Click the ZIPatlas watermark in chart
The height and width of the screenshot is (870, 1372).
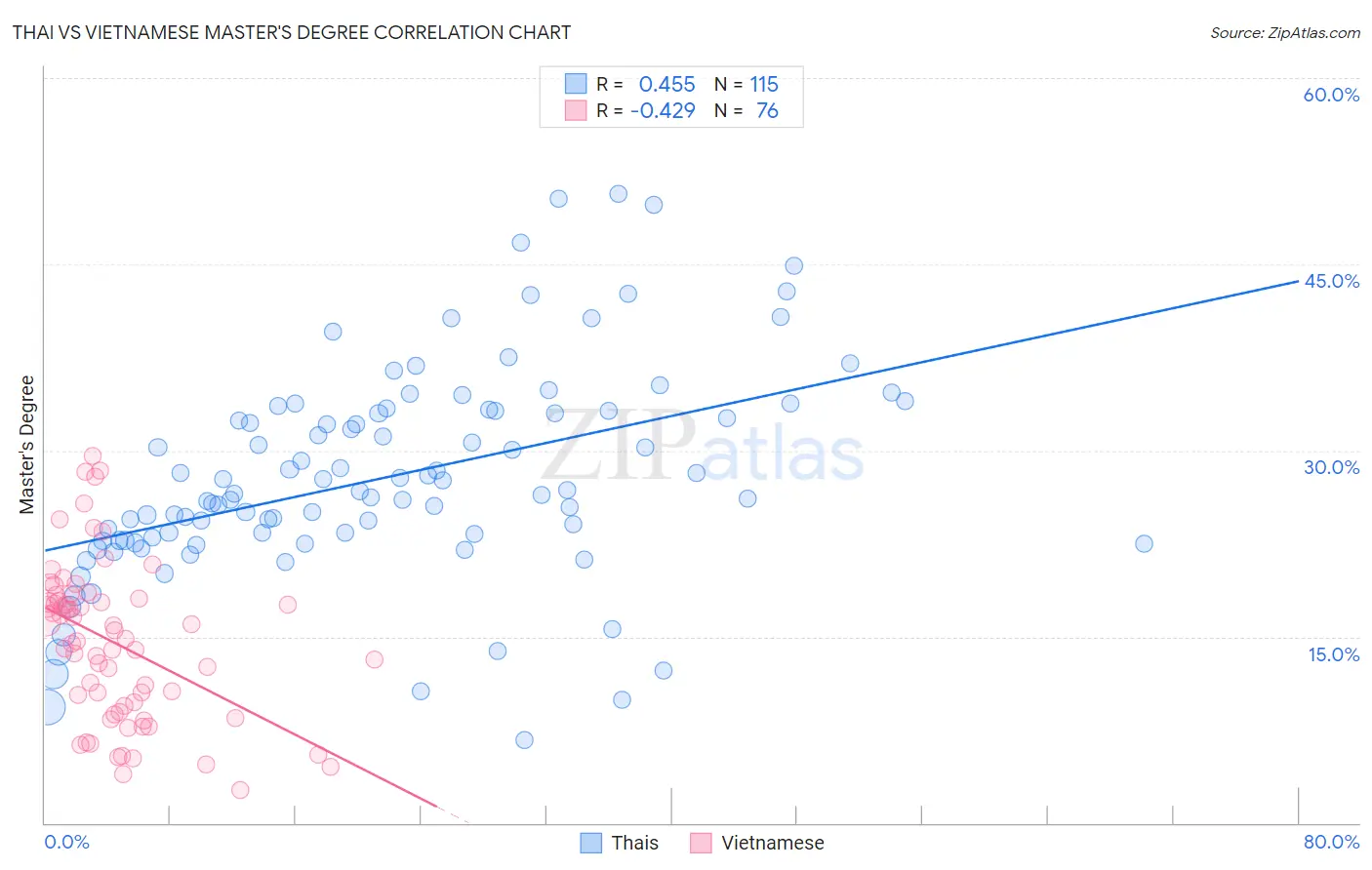(703, 447)
